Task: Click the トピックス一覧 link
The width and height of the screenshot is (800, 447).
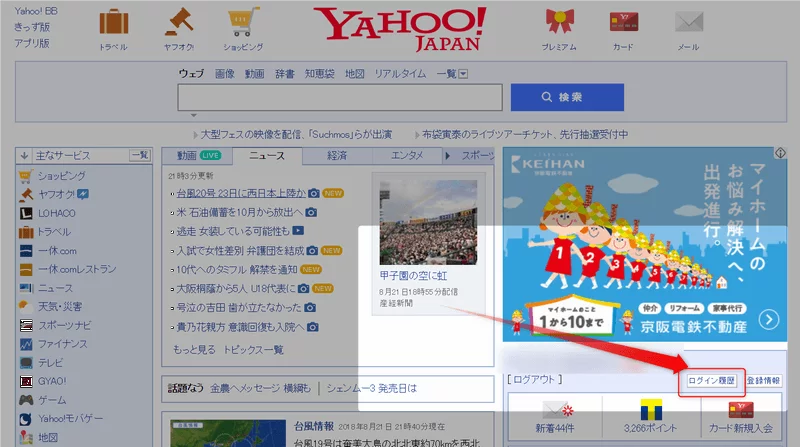Action: 254,350
